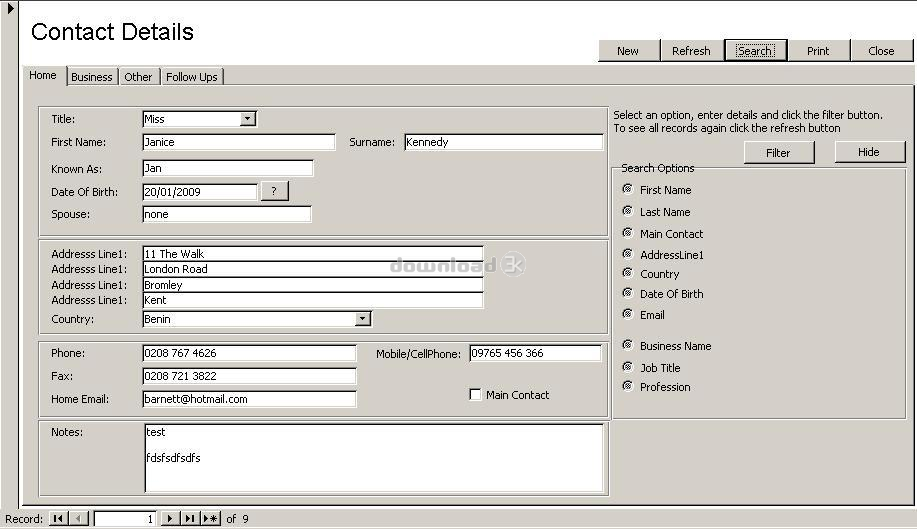Open the Follow Ups tab
Viewport: 917px width, 529px height.
[191, 77]
